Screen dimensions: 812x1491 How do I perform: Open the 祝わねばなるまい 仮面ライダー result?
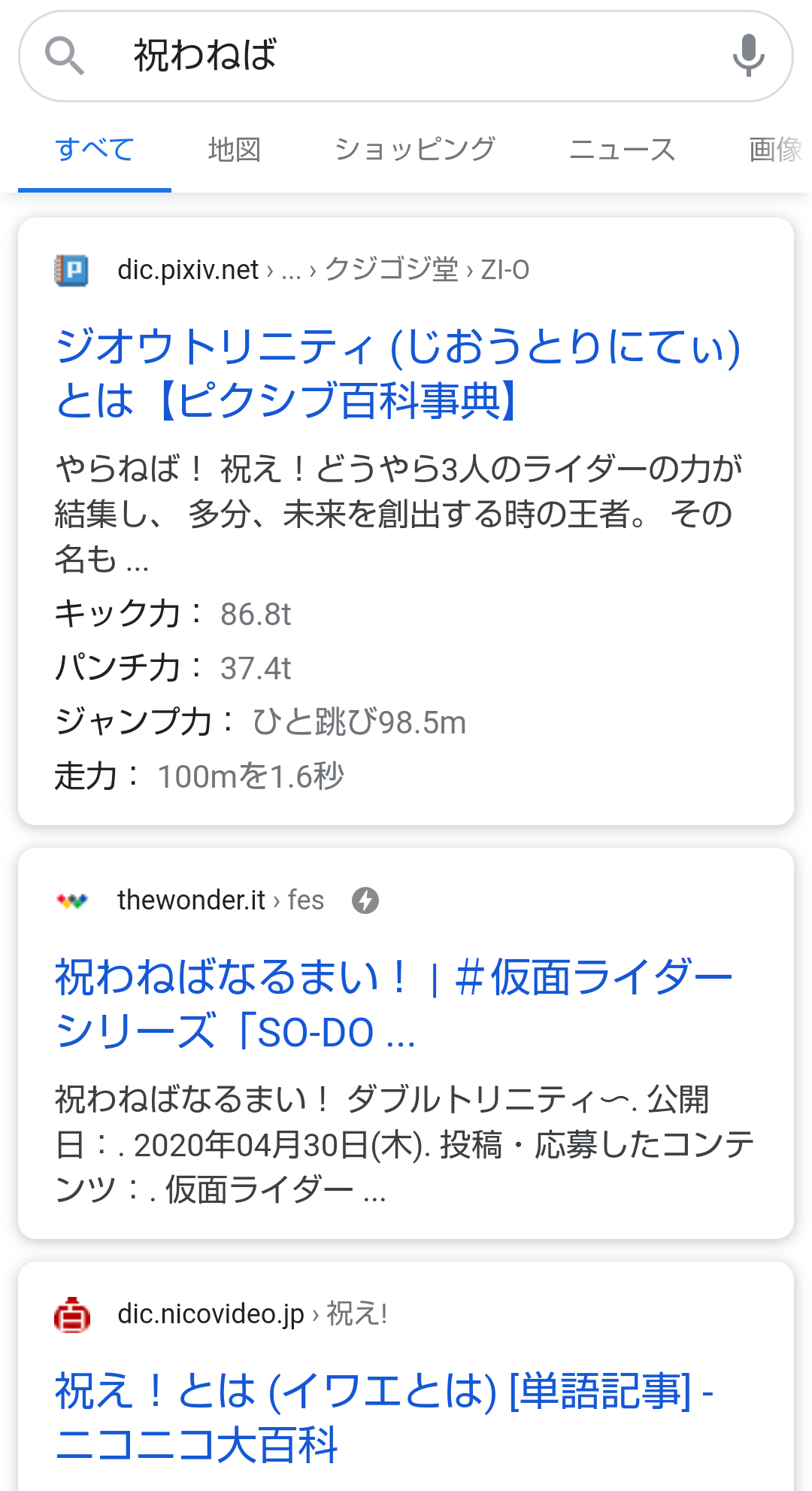(393, 1004)
